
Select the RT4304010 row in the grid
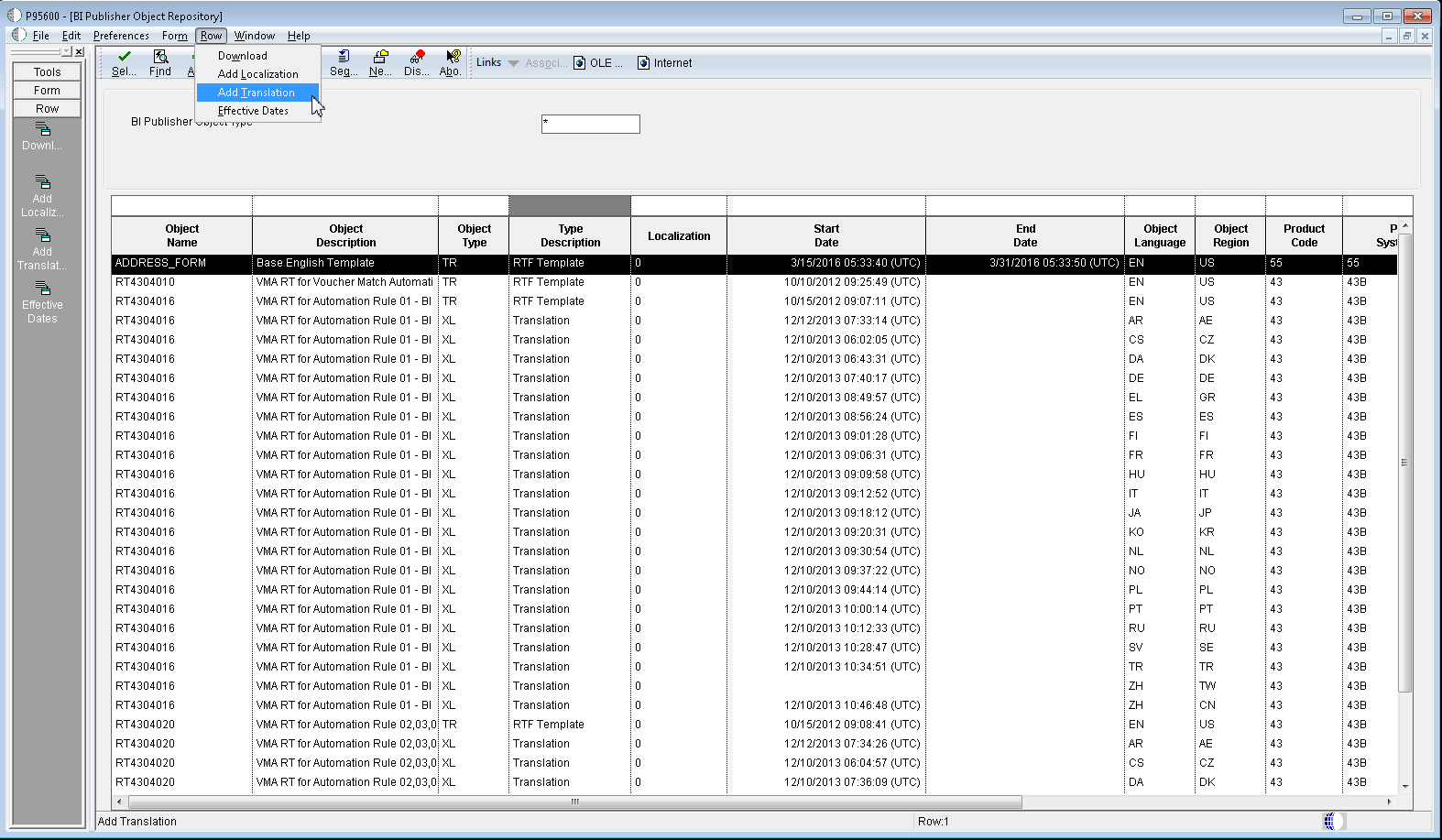(145, 282)
